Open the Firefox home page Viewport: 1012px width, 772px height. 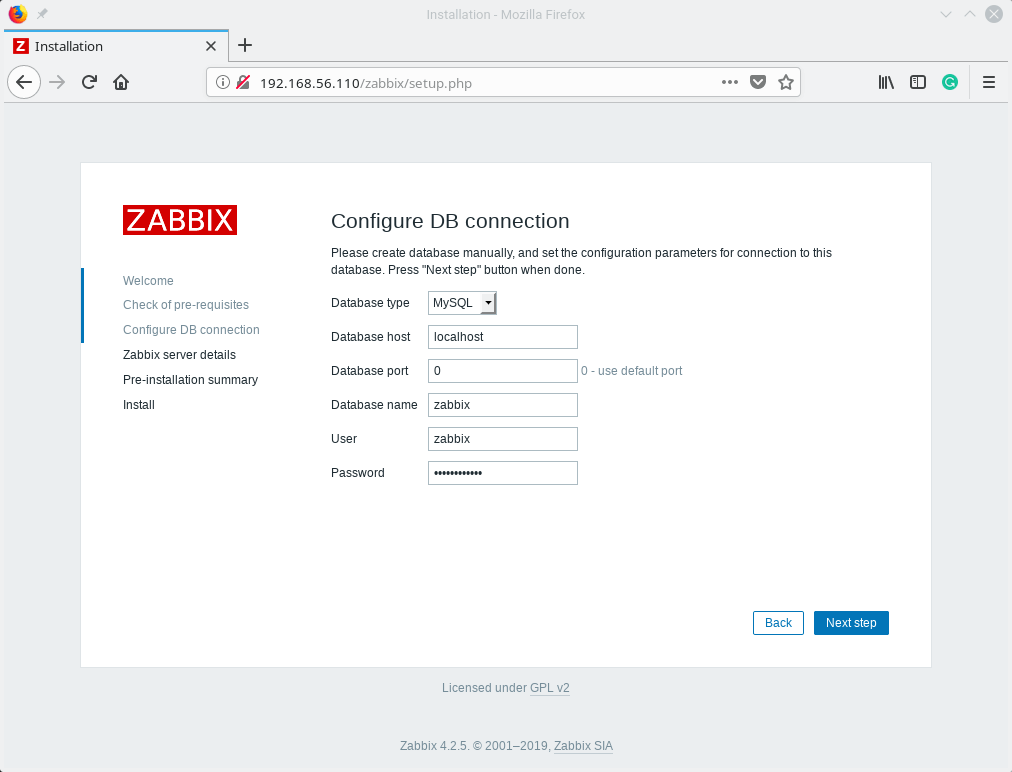pyautogui.click(x=121, y=82)
